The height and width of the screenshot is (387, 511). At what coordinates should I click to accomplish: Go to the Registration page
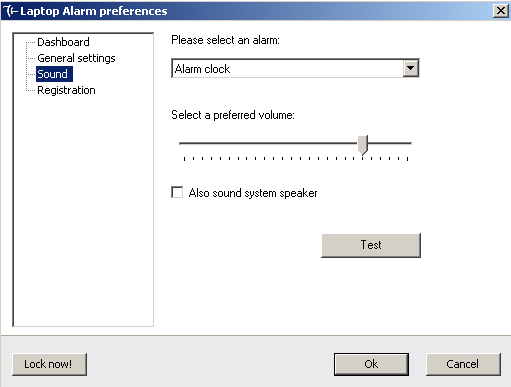coord(66,90)
